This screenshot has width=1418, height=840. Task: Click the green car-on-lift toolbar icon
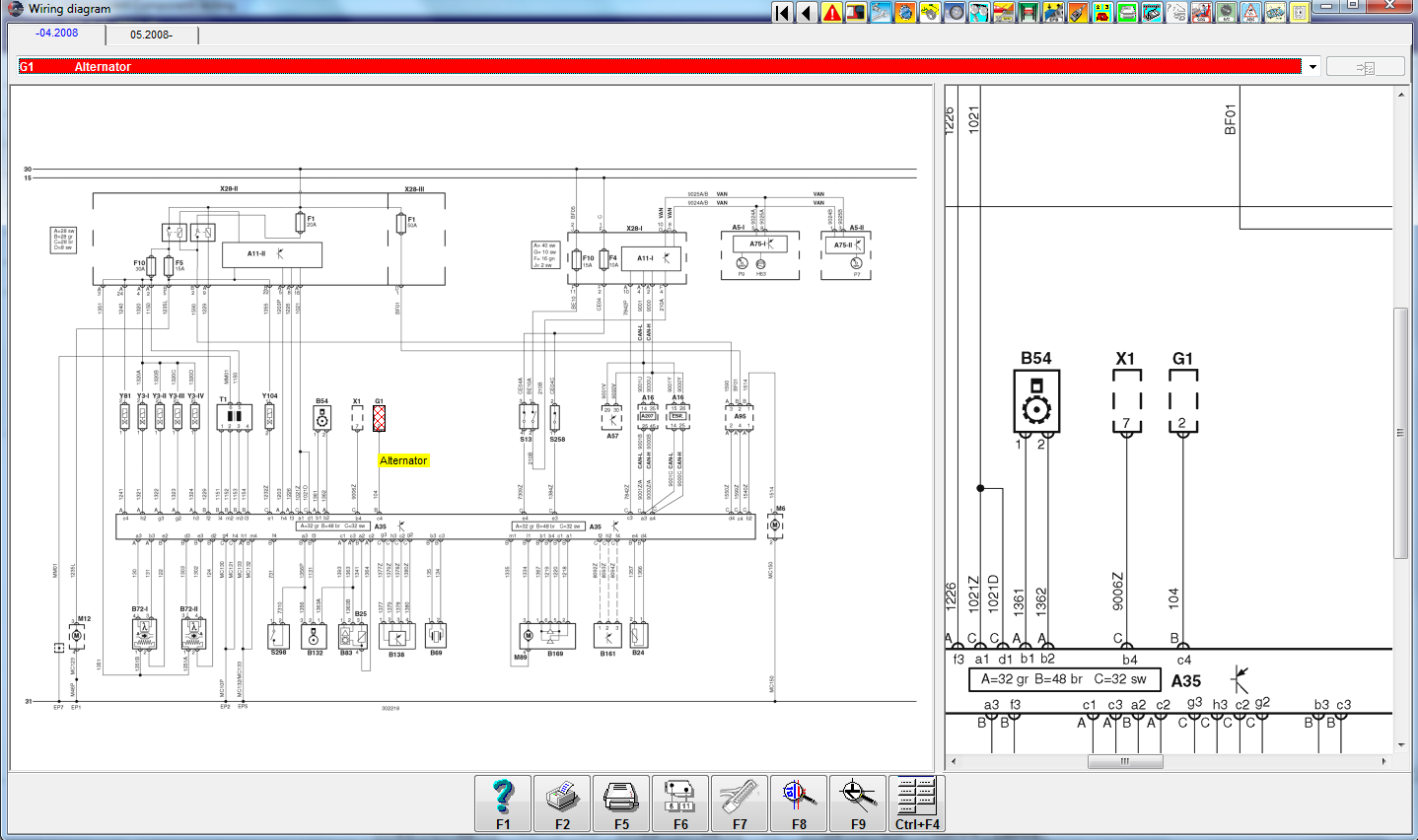1028,13
